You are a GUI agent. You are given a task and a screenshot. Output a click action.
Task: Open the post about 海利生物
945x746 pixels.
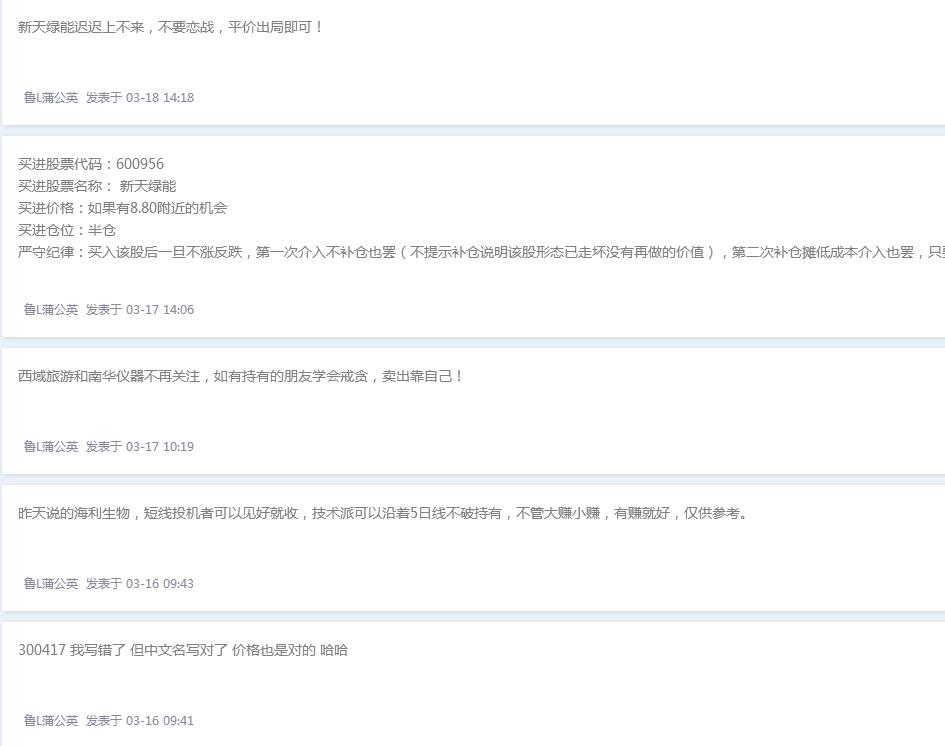point(383,513)
